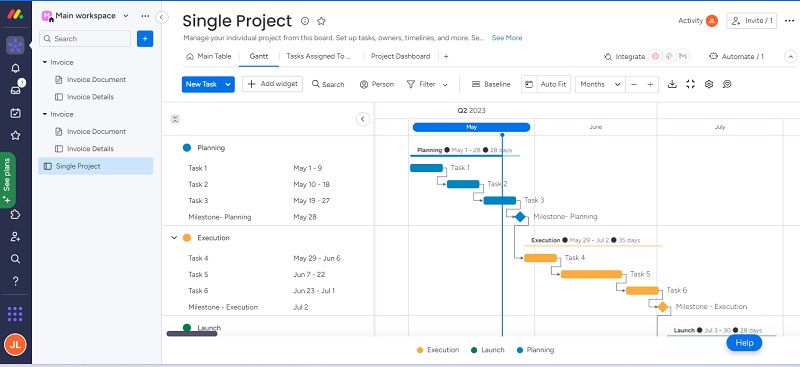Screen dimensions: 800x367
Task: Add a new view with plus tab
Action: (x=446, y=57)
